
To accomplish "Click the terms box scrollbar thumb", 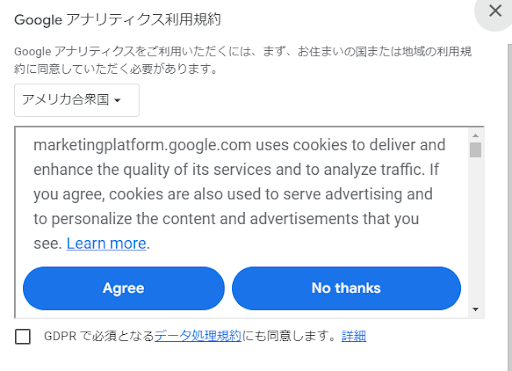I will (x=476, y=150).
